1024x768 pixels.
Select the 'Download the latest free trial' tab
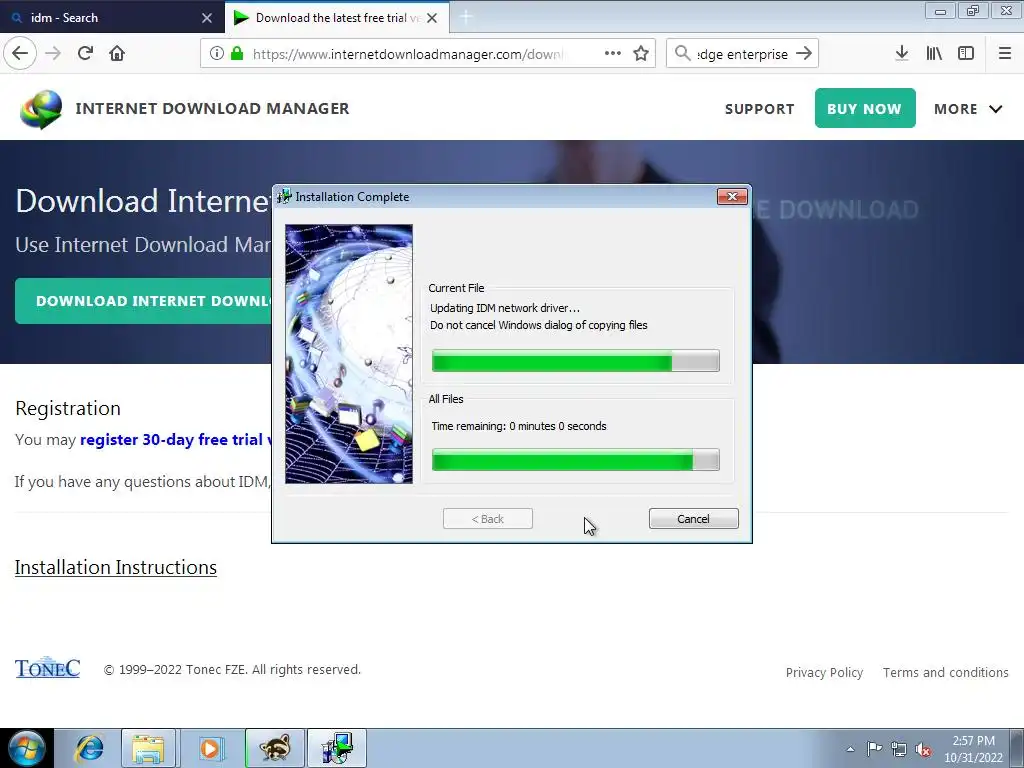[x=336, y=18]
